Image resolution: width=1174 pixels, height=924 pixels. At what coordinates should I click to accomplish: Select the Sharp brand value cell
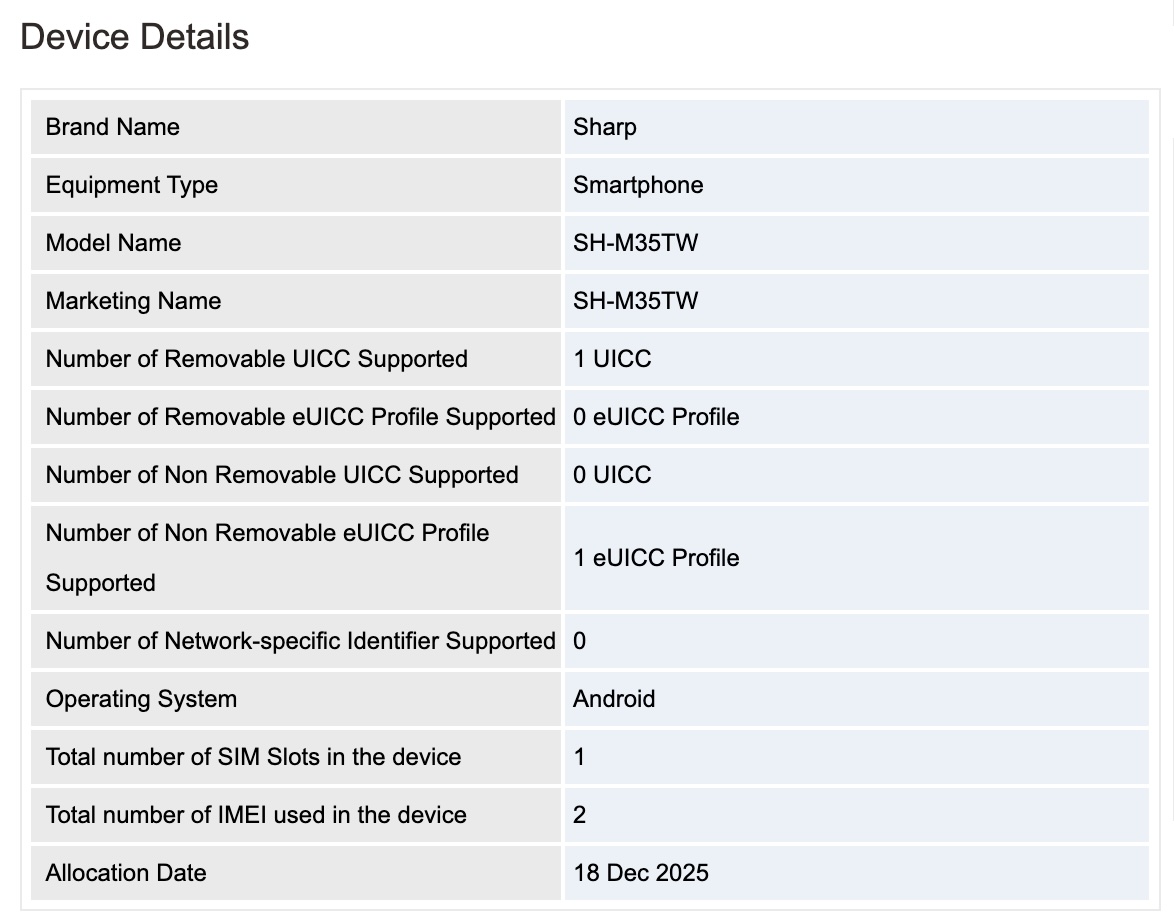point(605,127)
